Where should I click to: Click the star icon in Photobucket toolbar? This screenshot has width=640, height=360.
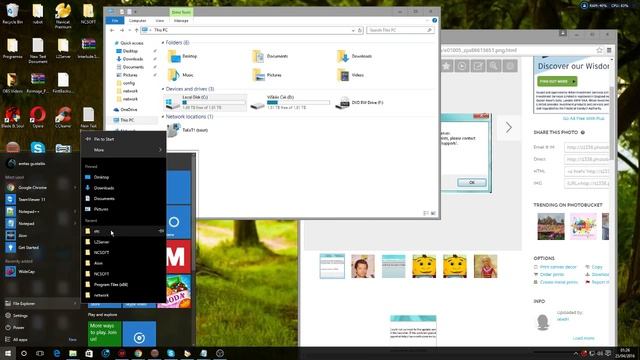[446, 66]
